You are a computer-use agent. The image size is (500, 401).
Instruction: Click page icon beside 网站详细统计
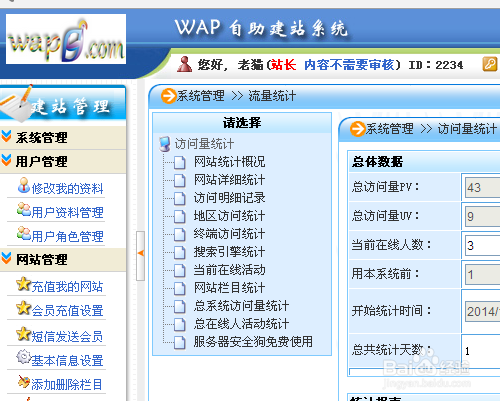pyautogui.click(x=180, y=181)
